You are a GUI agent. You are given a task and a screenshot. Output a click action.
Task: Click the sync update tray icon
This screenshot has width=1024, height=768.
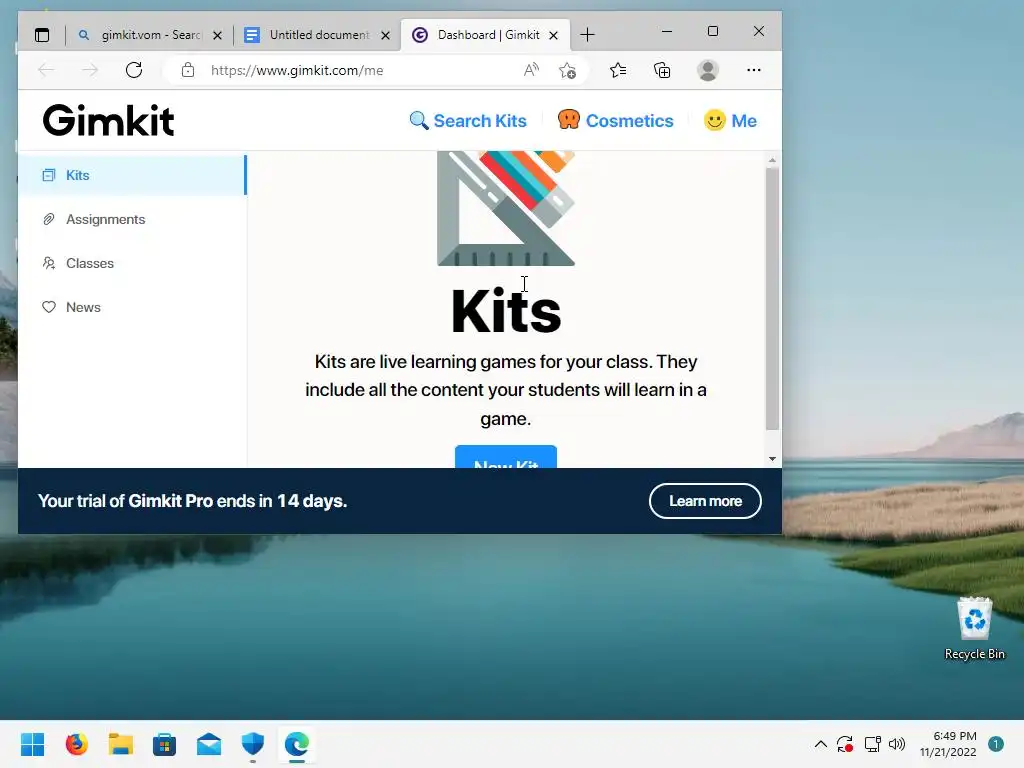click(845, 744)
